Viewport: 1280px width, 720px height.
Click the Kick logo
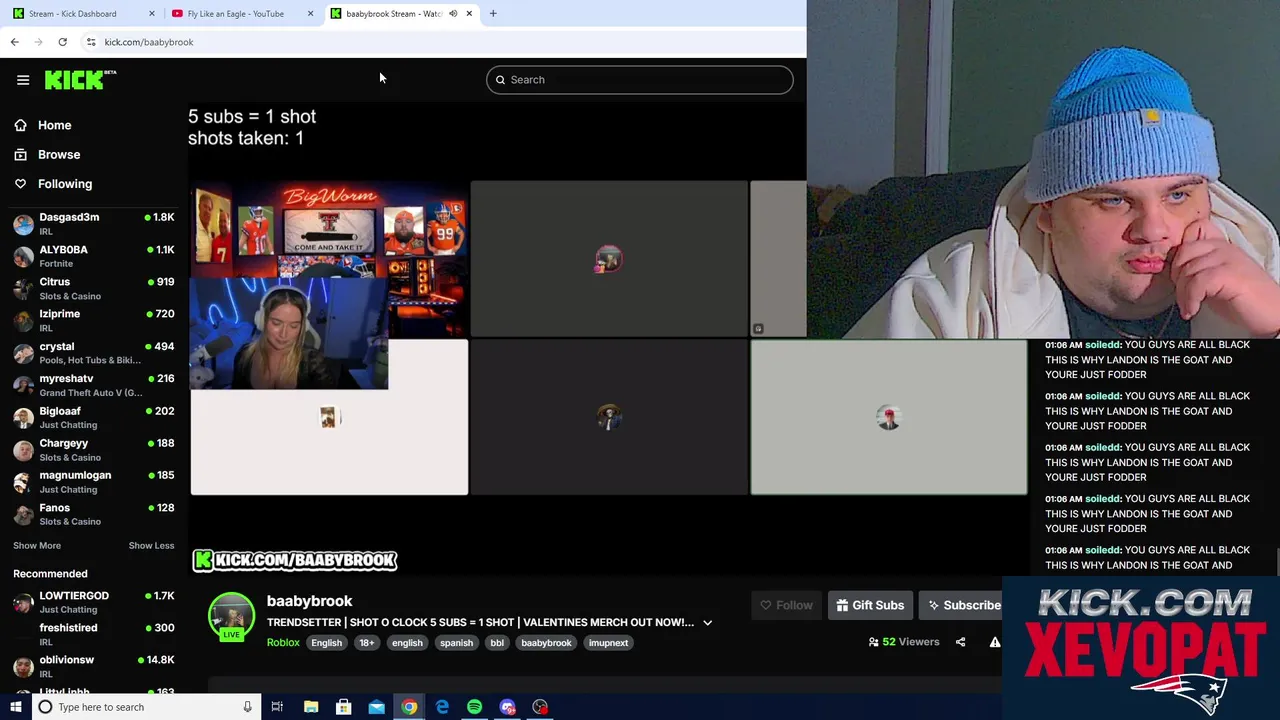pos(80,80)
